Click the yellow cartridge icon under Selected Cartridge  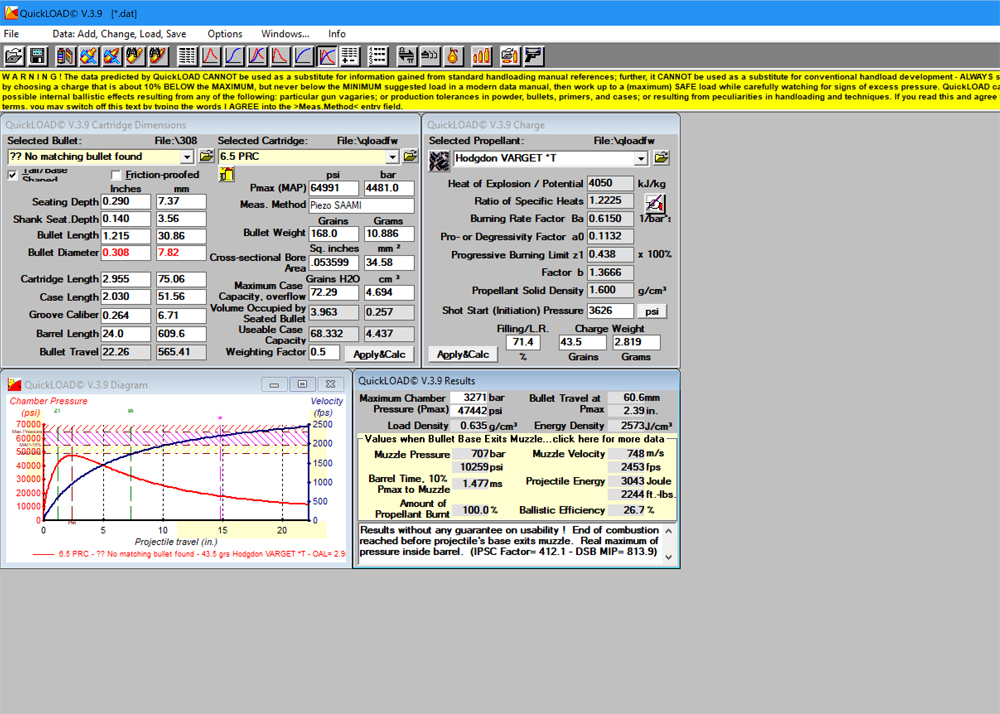point(226,173)
